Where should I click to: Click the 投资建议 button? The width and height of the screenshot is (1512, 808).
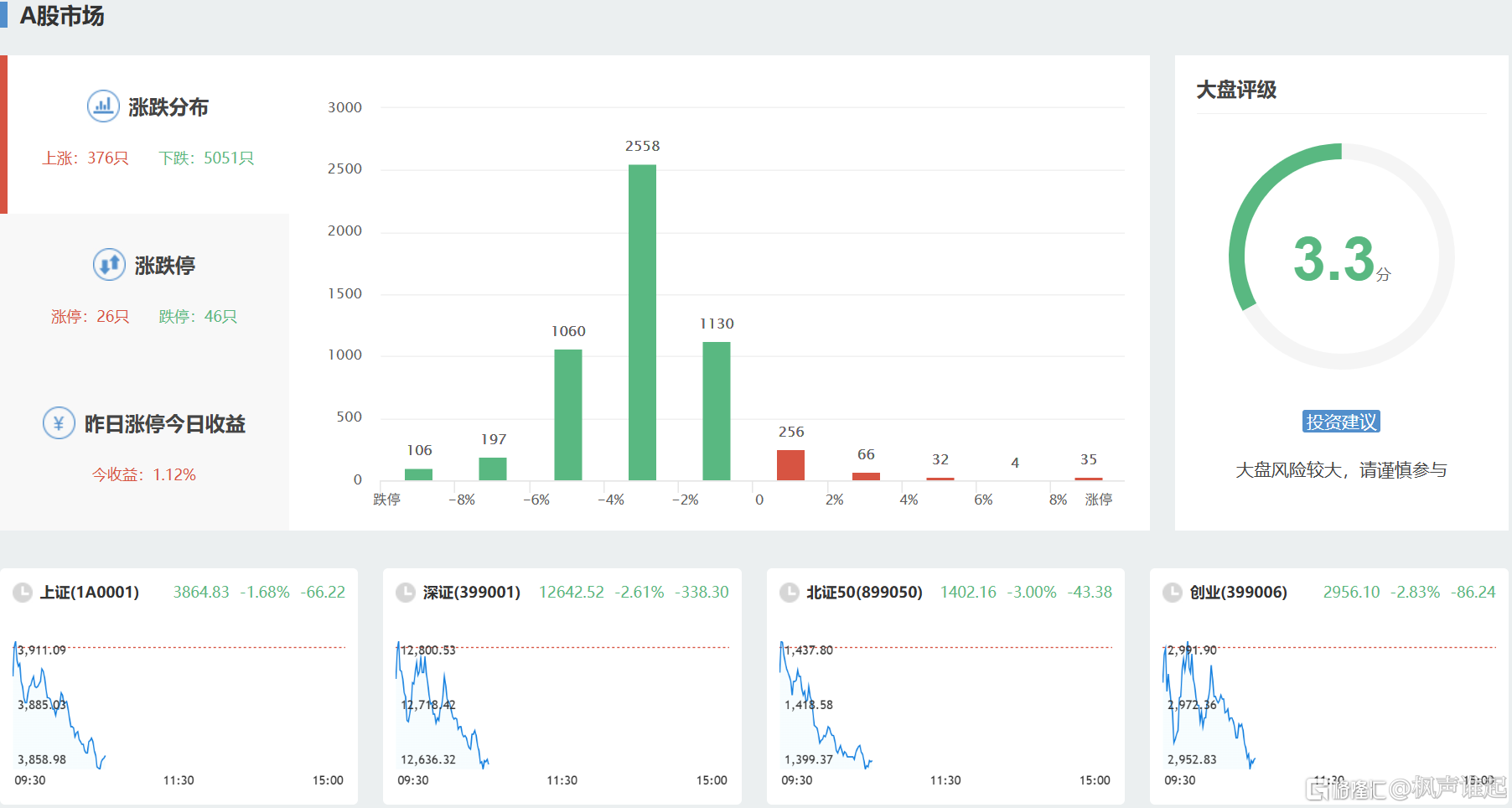1341,422
